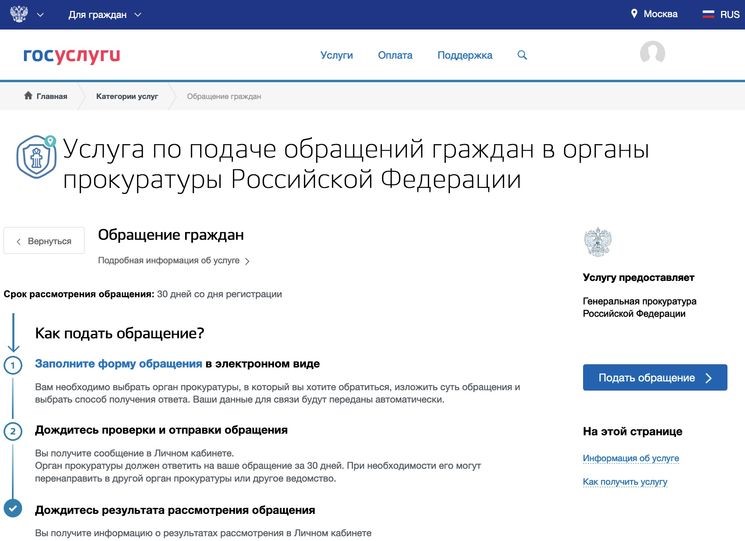Open the 'Поддержка' menu item
Viewport: 745px width, 541px height.
[x=465, y=55]
